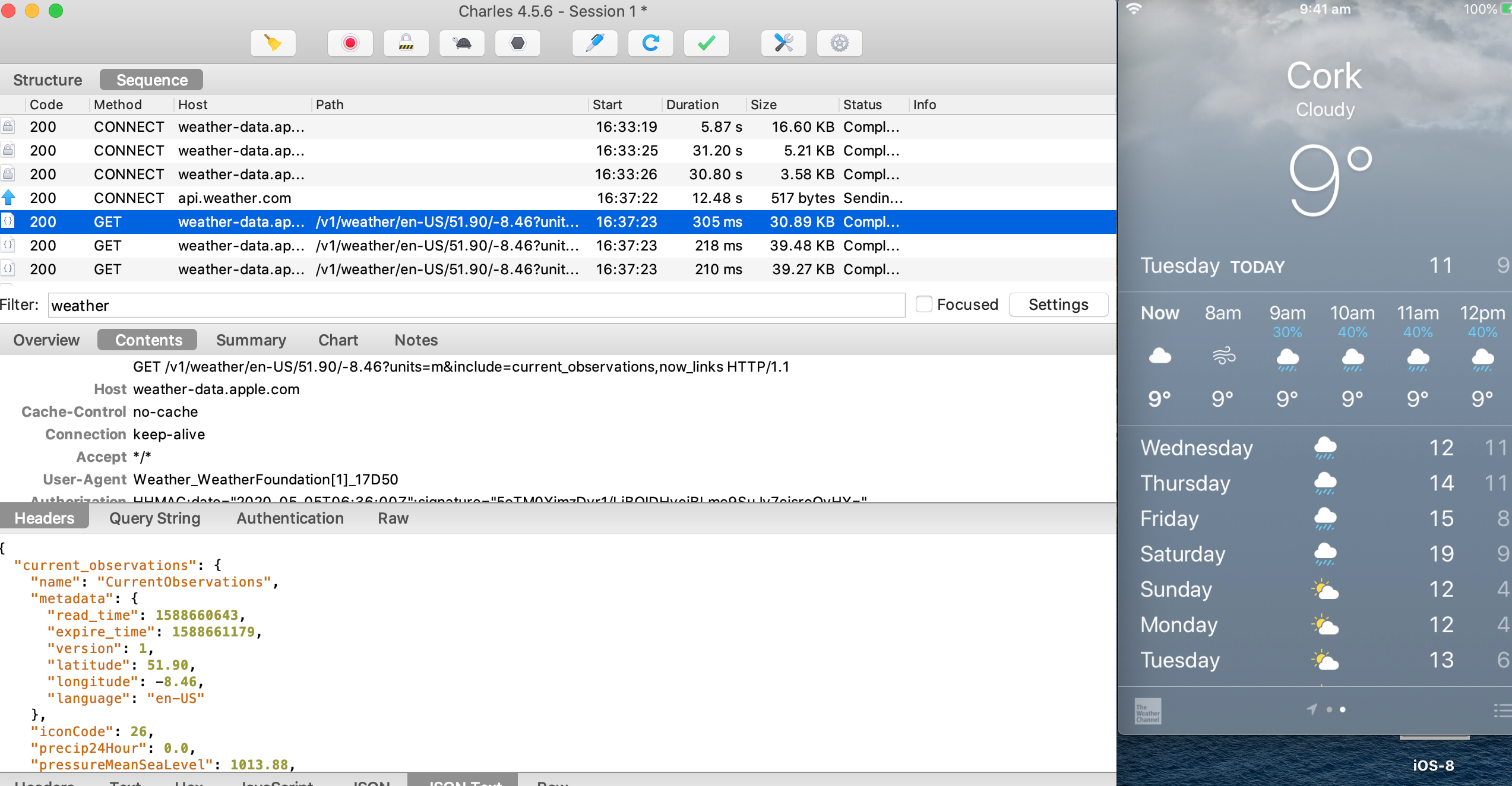Click the green checkmark validate icon
1512x786 pixels.
tap(706, 43)
